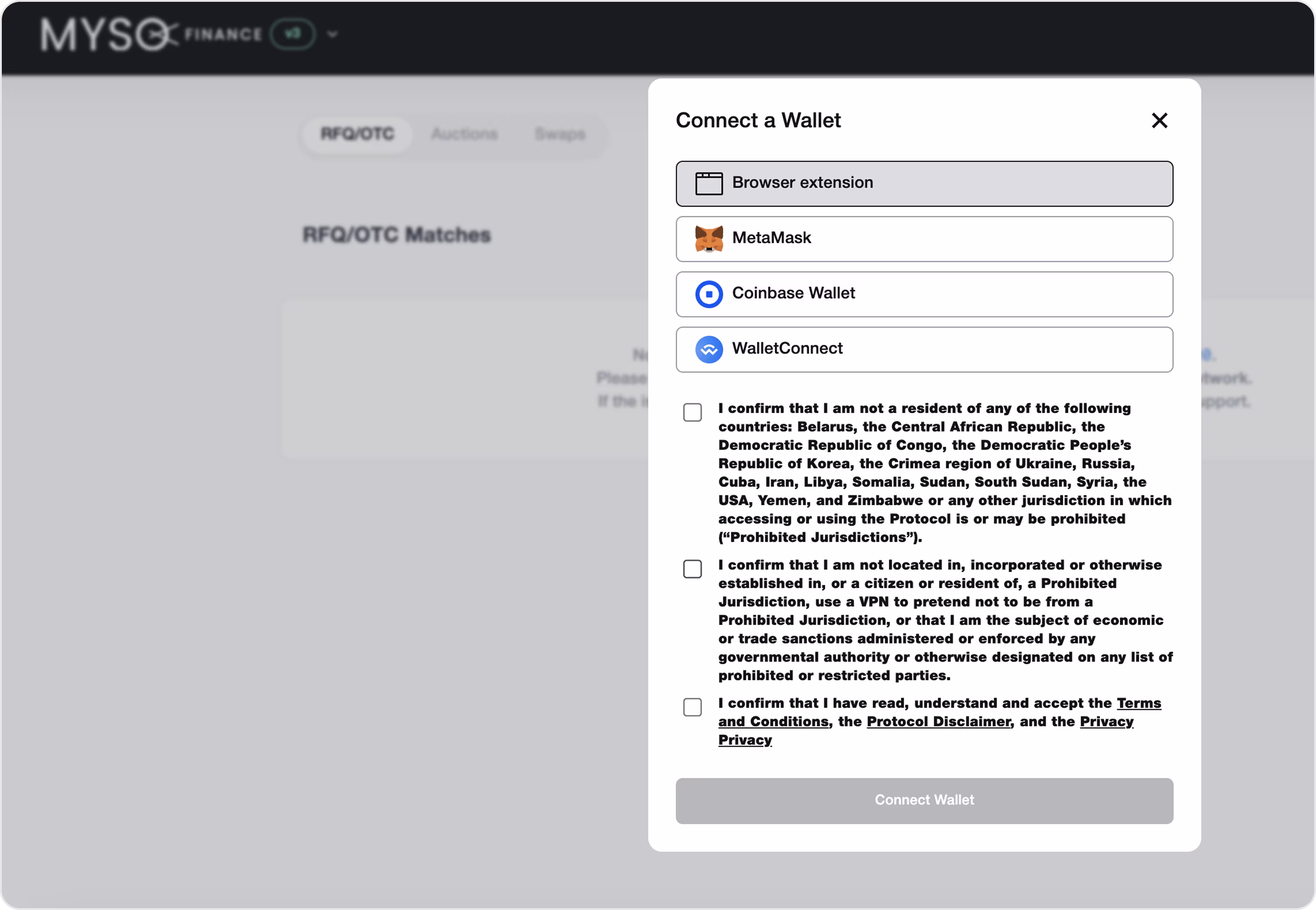Viewport: 1316px width, 910px height.
Task: Click the MYSO Finance logo
Action: (x=151, y=35)
